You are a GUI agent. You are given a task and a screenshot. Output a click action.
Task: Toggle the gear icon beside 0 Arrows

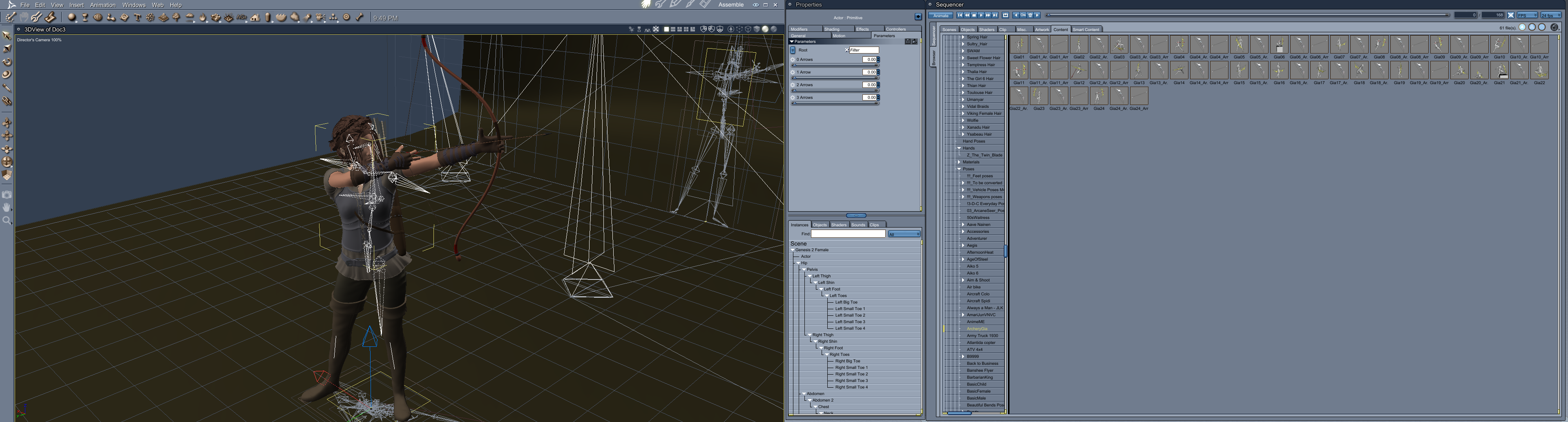coord(793,60)
